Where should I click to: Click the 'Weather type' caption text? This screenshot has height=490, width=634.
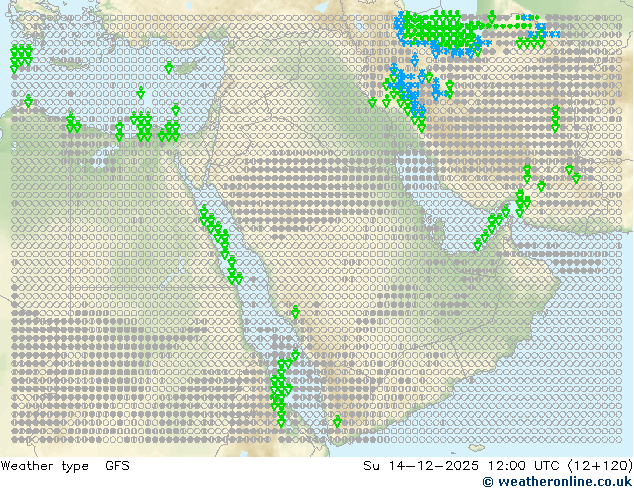point(44,466)
